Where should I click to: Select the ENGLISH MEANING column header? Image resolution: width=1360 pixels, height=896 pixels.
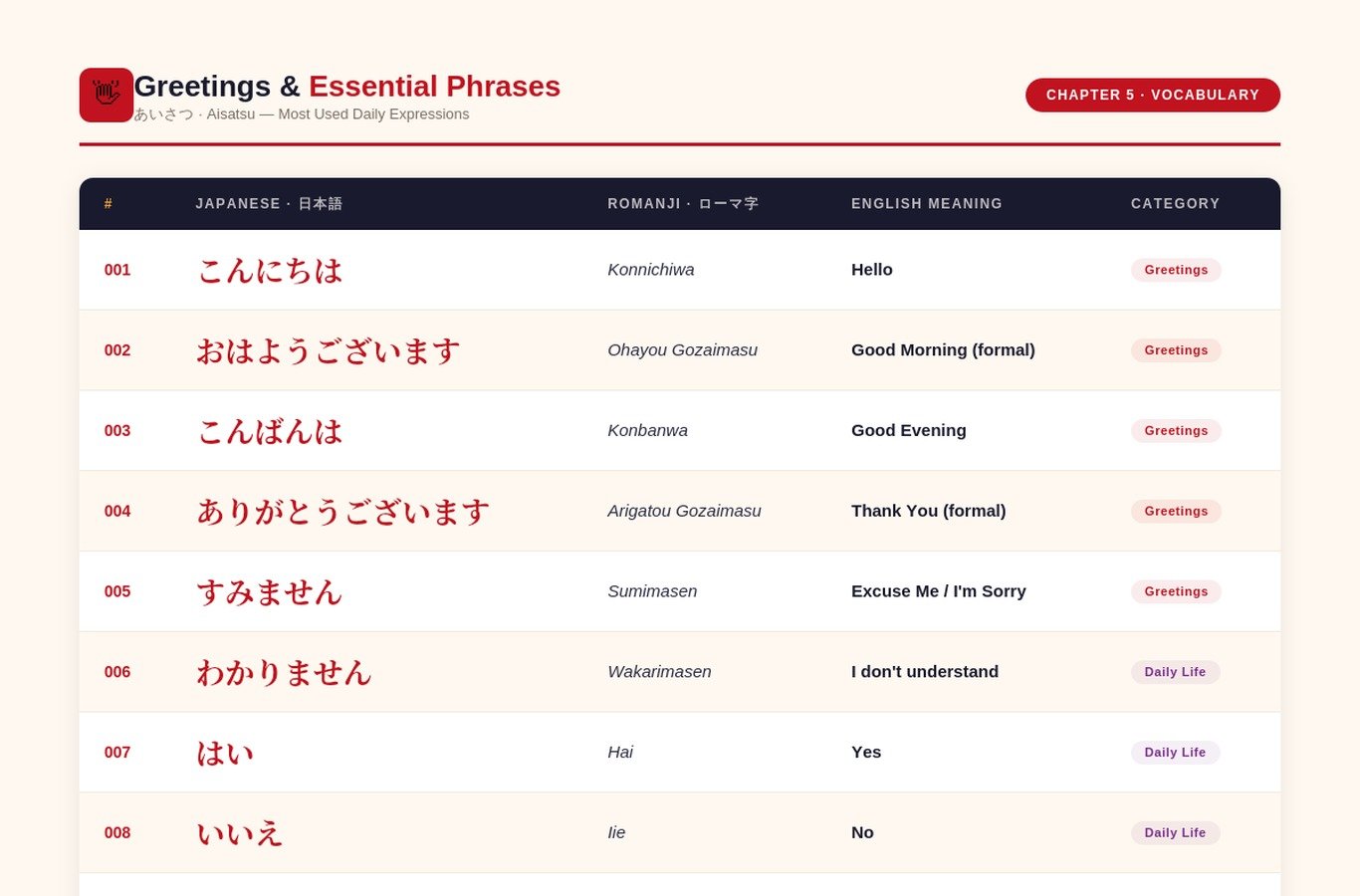point(927,203)
